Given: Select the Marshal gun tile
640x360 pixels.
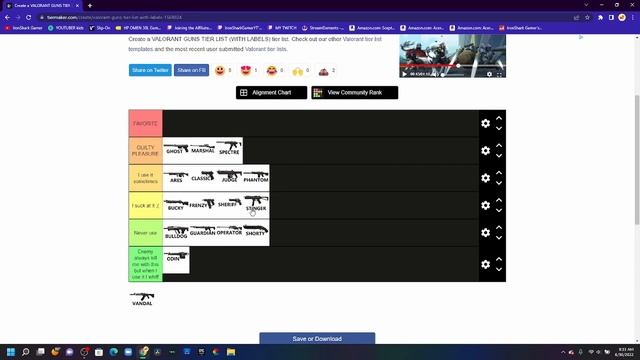Looking at the screenshot, I should point(203,151).
